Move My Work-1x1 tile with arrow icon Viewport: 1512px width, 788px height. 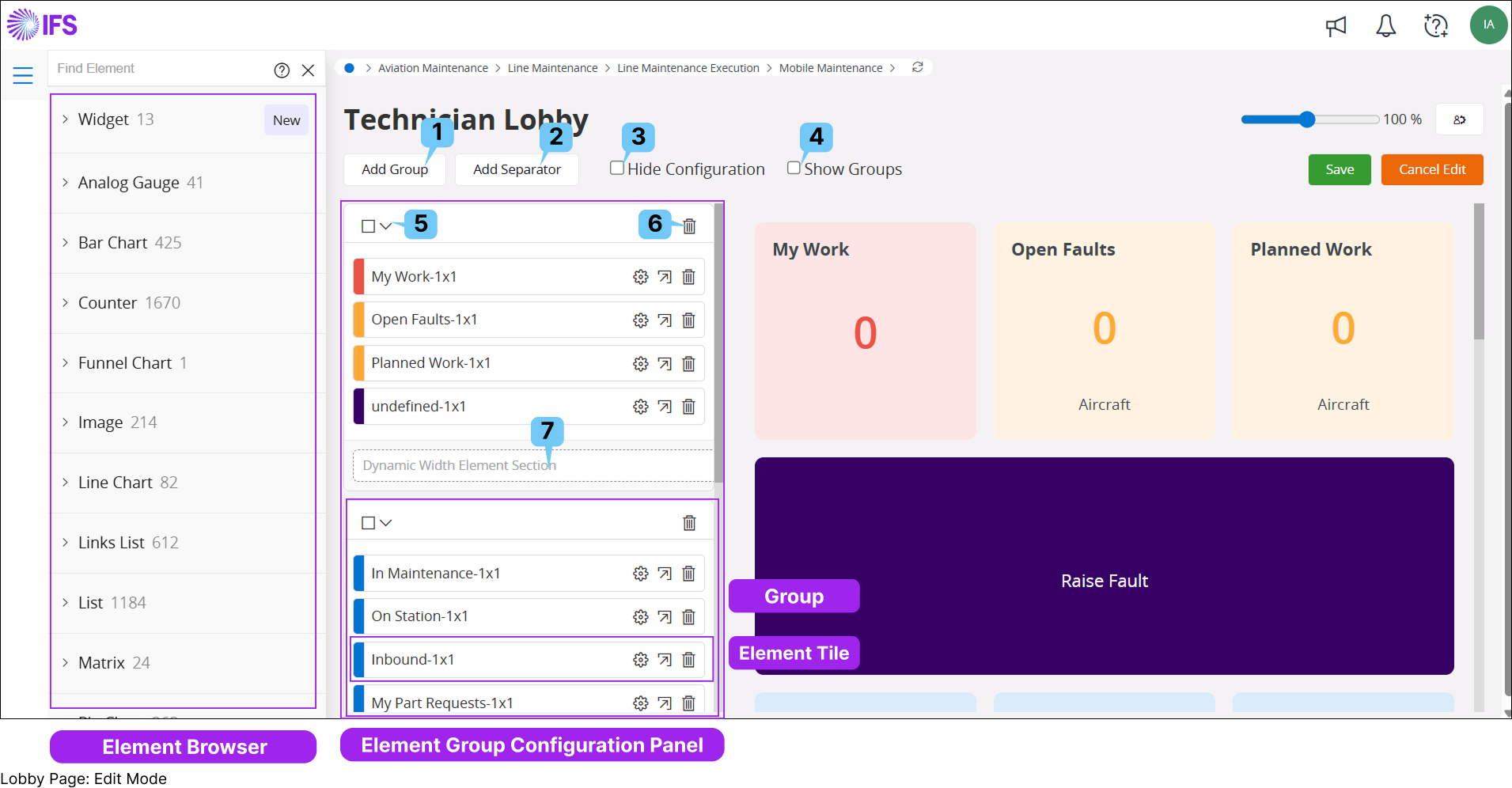pyautogui.click(x=665, y=277)
